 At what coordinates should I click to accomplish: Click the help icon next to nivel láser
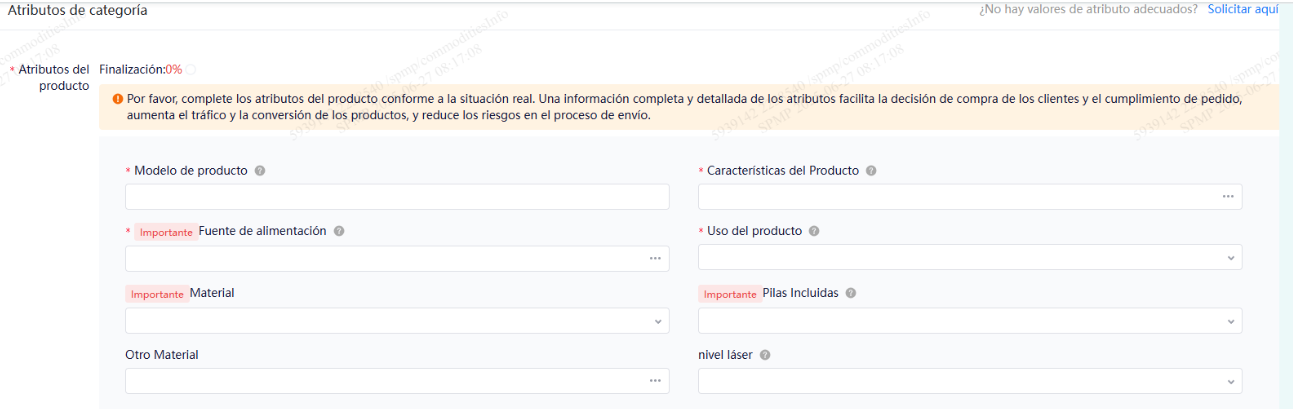coord(765,355)
